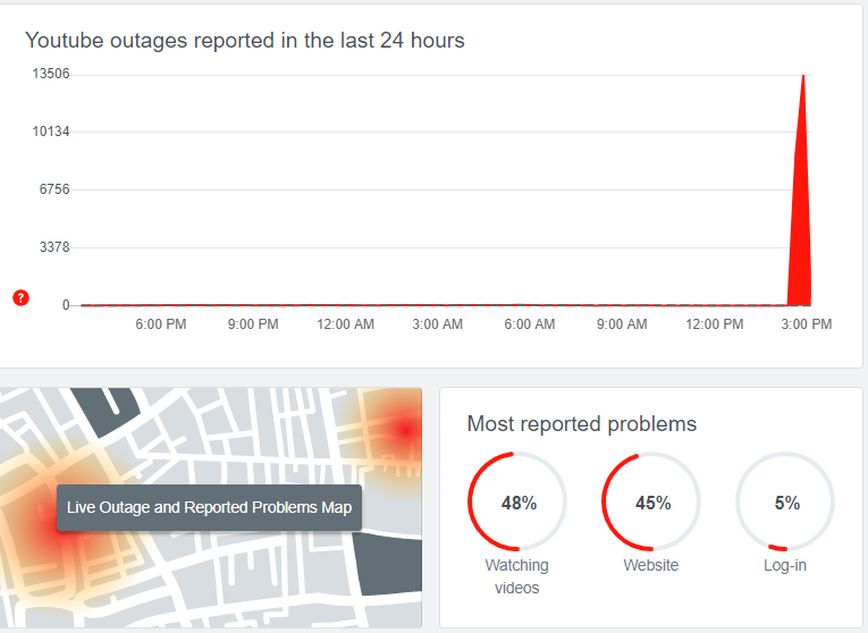This screenshot has width=868, height=633.
Task: Click the red hotspot at map's top-right corner
Action: click(405, 429)
